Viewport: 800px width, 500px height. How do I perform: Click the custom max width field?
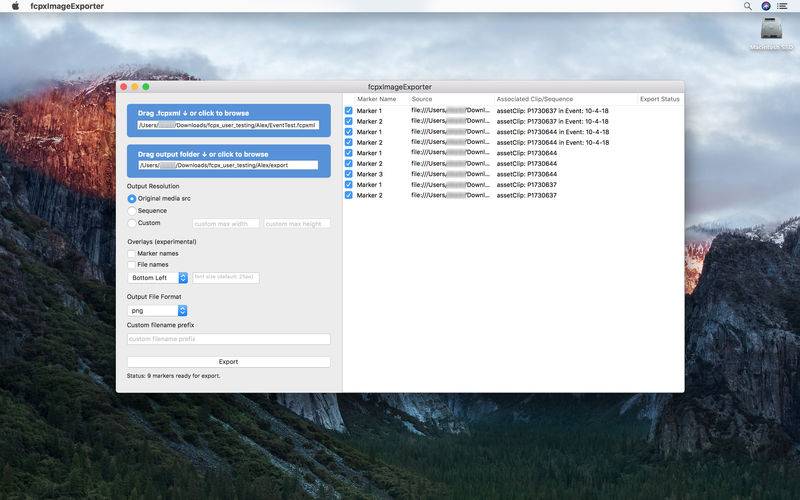(x=226, y=223)
